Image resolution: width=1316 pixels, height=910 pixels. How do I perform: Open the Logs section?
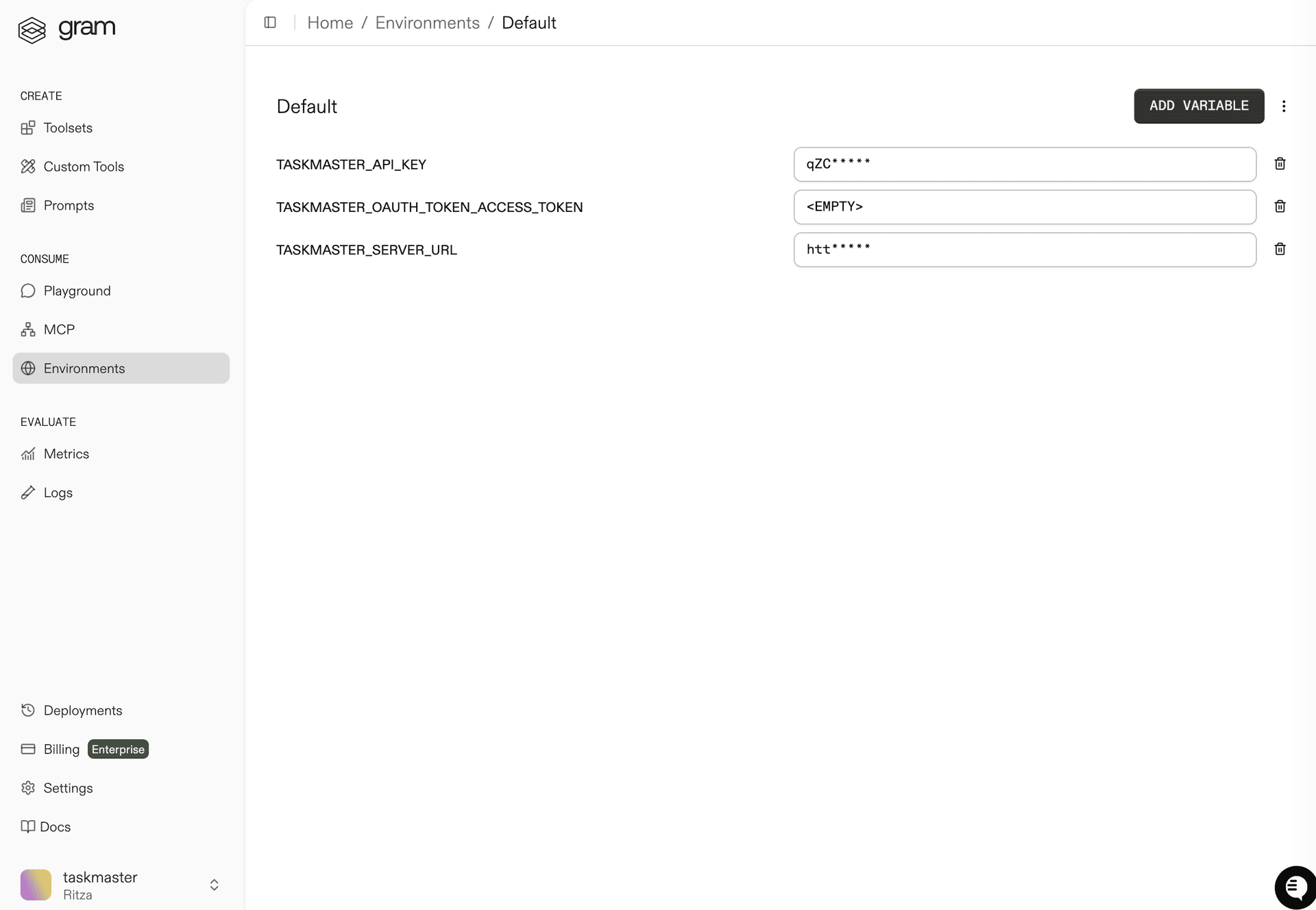[x=58, y=492]
